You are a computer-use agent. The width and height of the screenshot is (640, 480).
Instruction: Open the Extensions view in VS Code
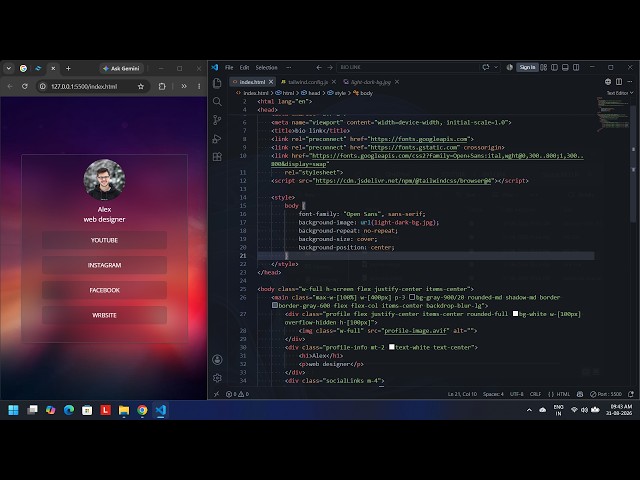[217, 157]
